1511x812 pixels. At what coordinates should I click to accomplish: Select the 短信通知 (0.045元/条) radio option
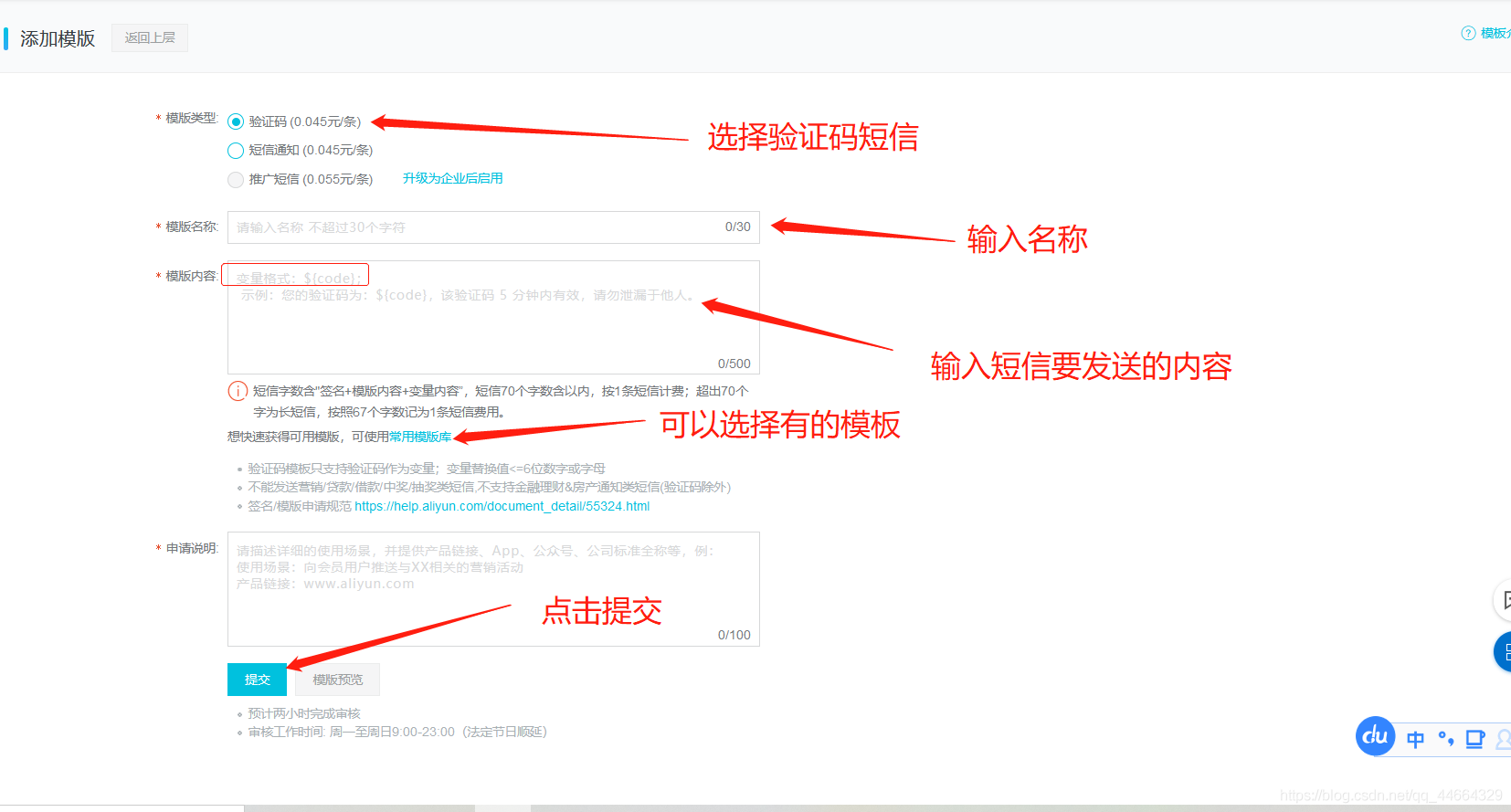236,151
